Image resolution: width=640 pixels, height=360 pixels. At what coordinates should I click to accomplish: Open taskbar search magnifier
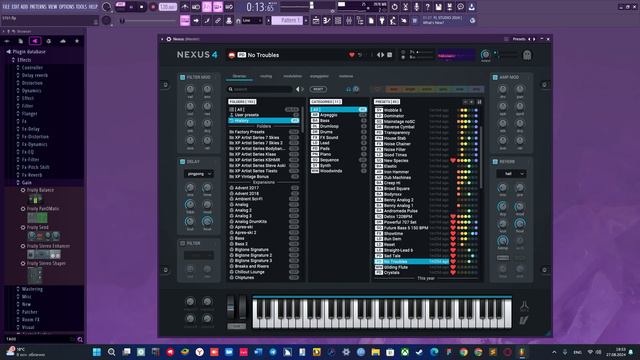click(x=111, y=352)
